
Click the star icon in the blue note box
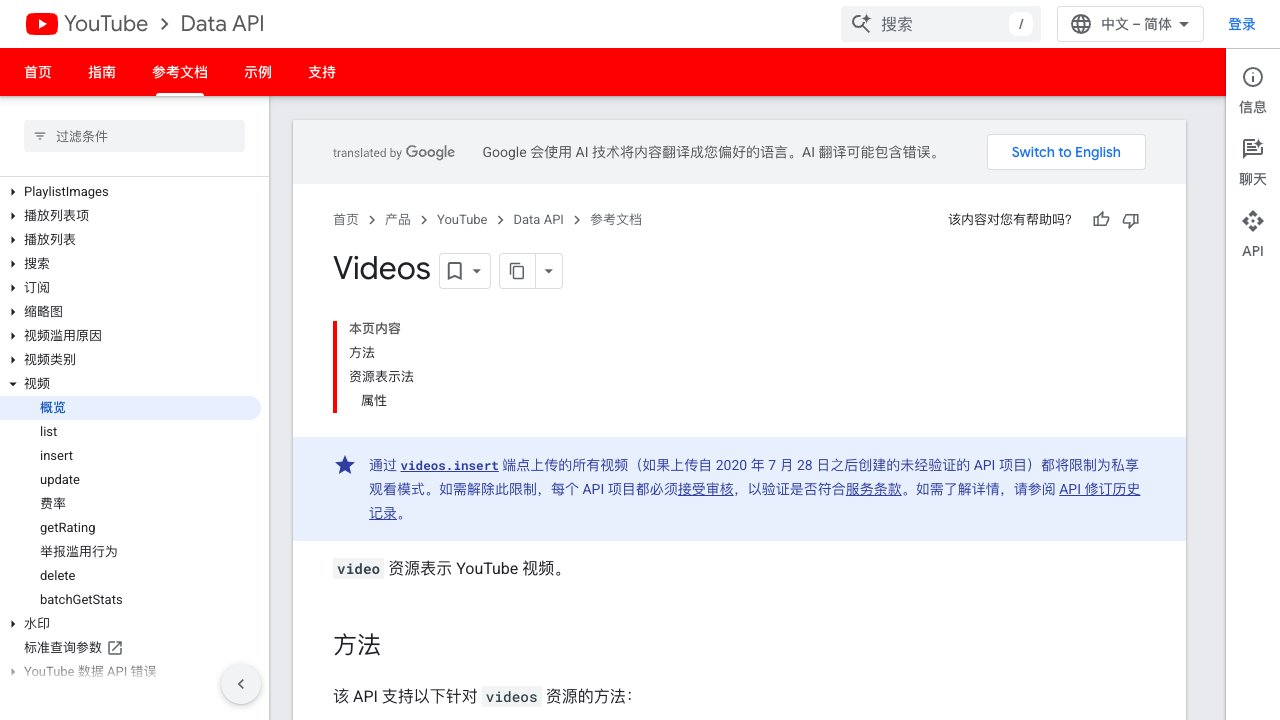coord(345,465)
